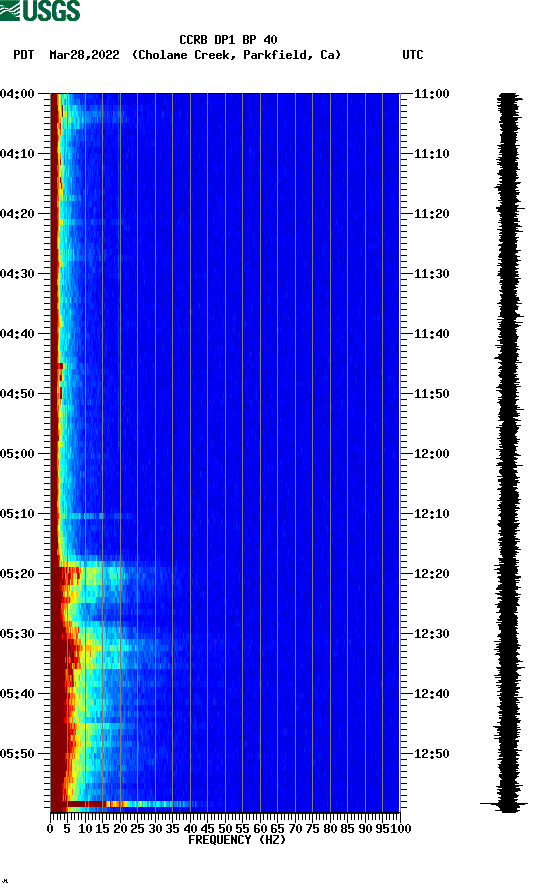This screenshot has height=892, width=552.
Task: Click the 25 Hz frequency tick label
Action: coord(137,829)
